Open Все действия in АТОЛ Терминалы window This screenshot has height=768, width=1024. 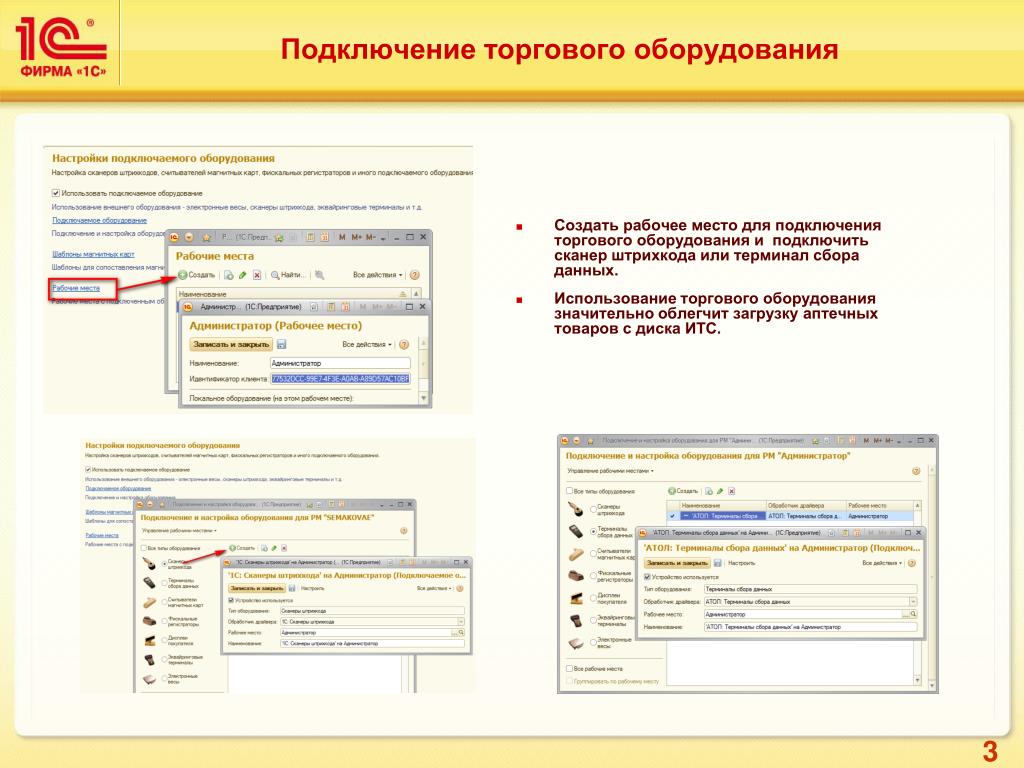[x=882, y=563]
